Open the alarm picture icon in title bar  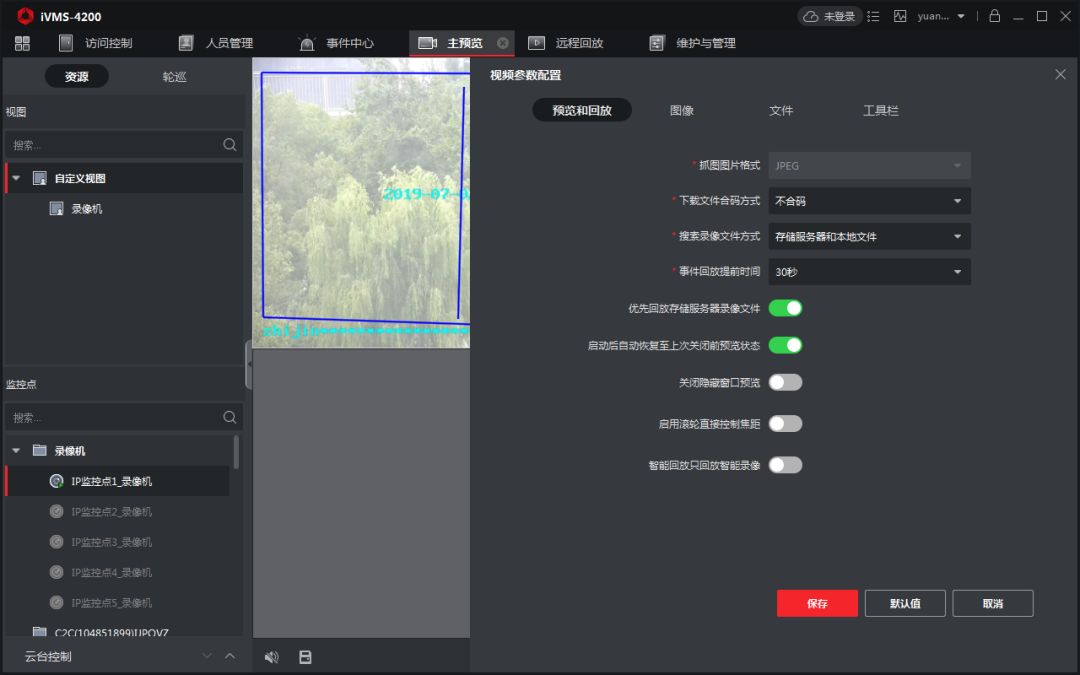point(900,16)
